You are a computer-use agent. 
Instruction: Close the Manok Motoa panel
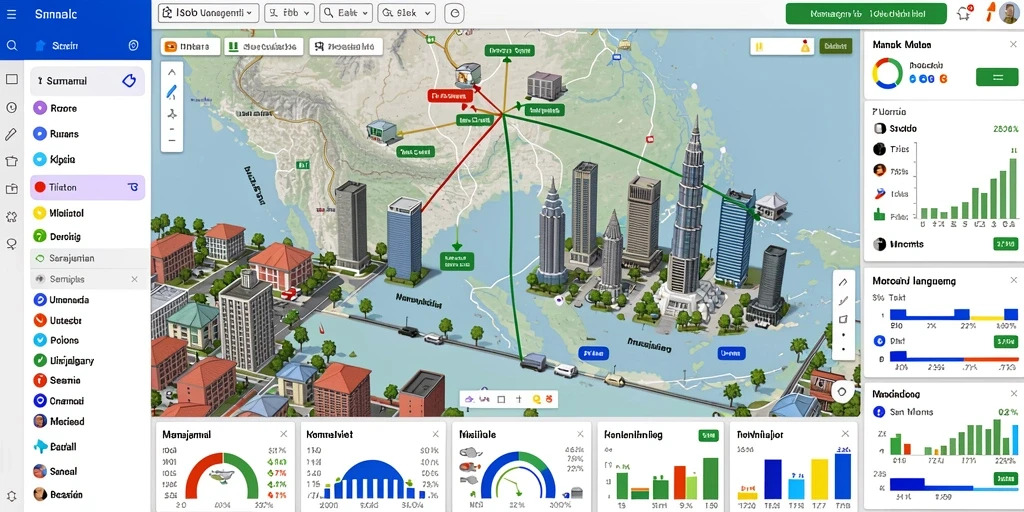pyautogui.click(x=1013, y=45)
